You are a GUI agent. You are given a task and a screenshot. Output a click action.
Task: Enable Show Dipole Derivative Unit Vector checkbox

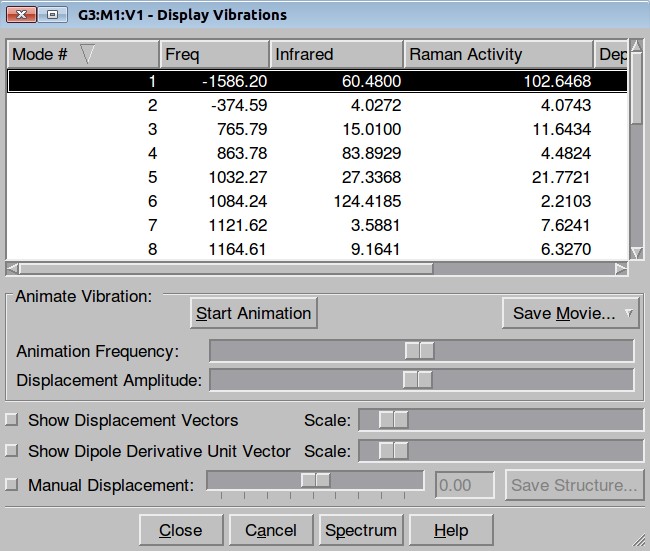[x=12, y=450]
